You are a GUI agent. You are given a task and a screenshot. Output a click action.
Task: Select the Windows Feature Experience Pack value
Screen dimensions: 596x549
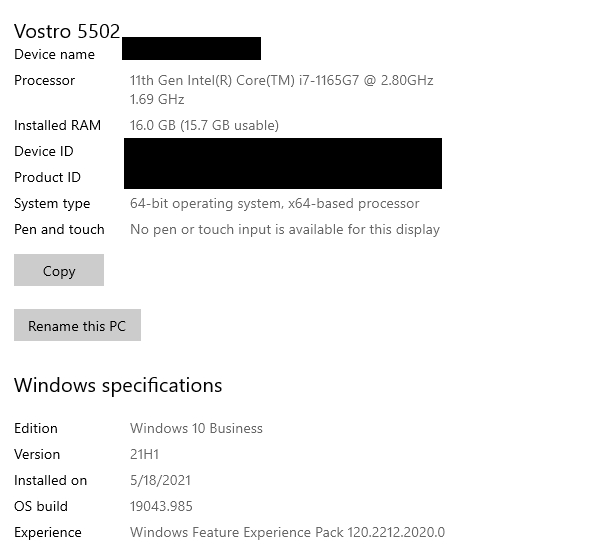coord(287,532)
